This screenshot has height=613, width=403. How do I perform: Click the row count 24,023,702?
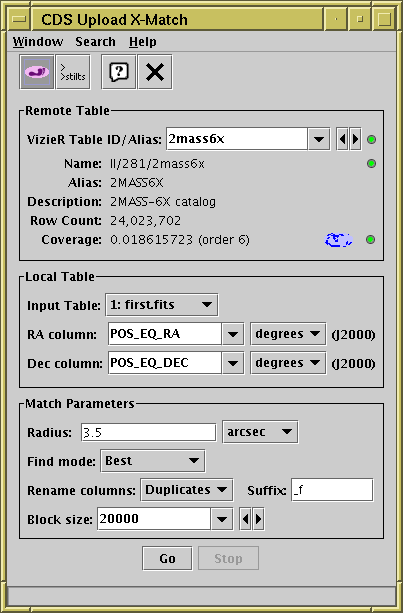(x=145, y=221)
